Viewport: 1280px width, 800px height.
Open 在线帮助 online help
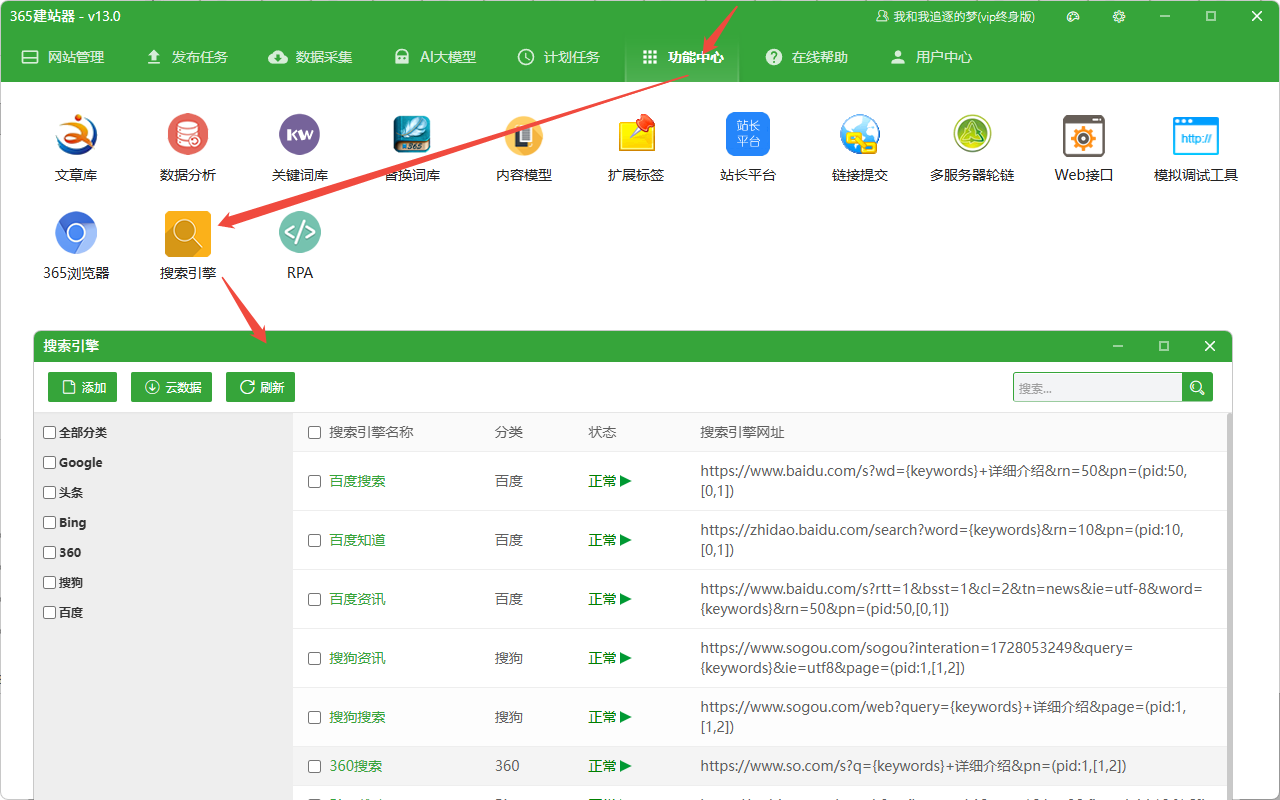(807, 57)
